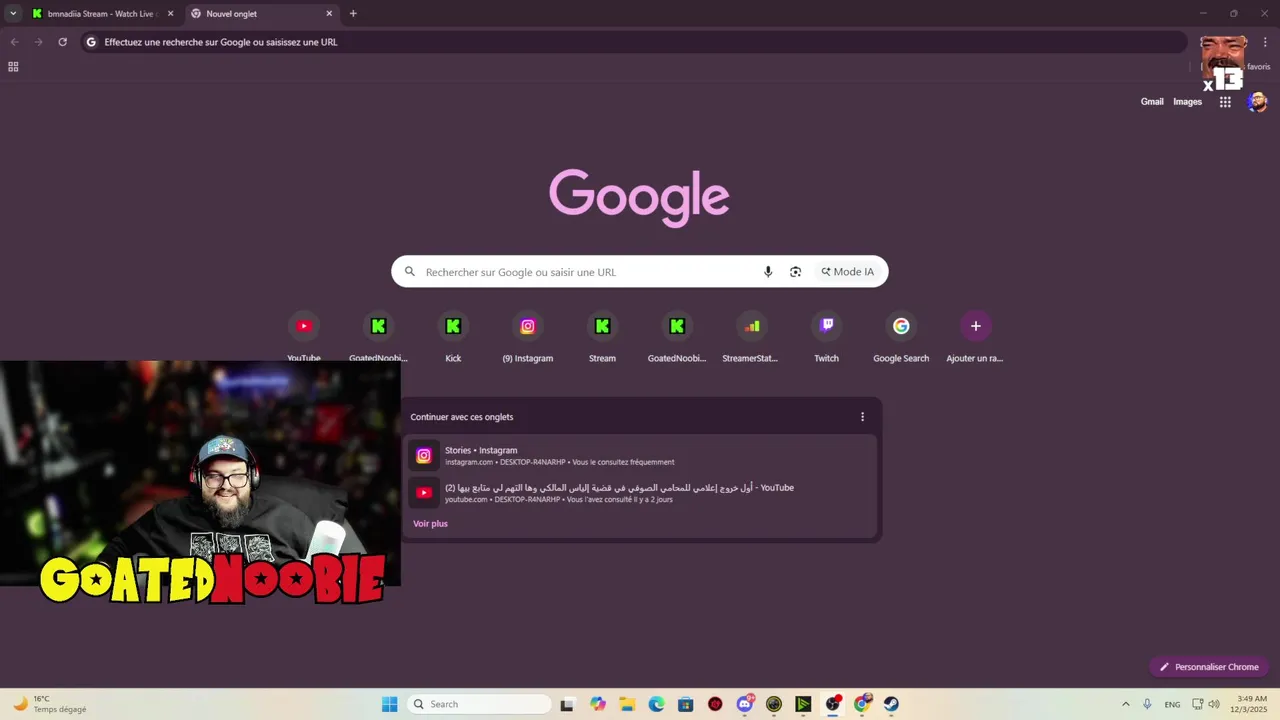
Task: Open Stories • Instagram recent tab entry
Action: click(x=640, y=456)
